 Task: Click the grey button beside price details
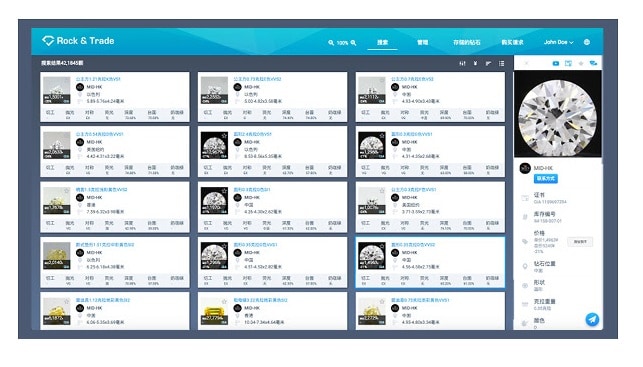(580, 242)
